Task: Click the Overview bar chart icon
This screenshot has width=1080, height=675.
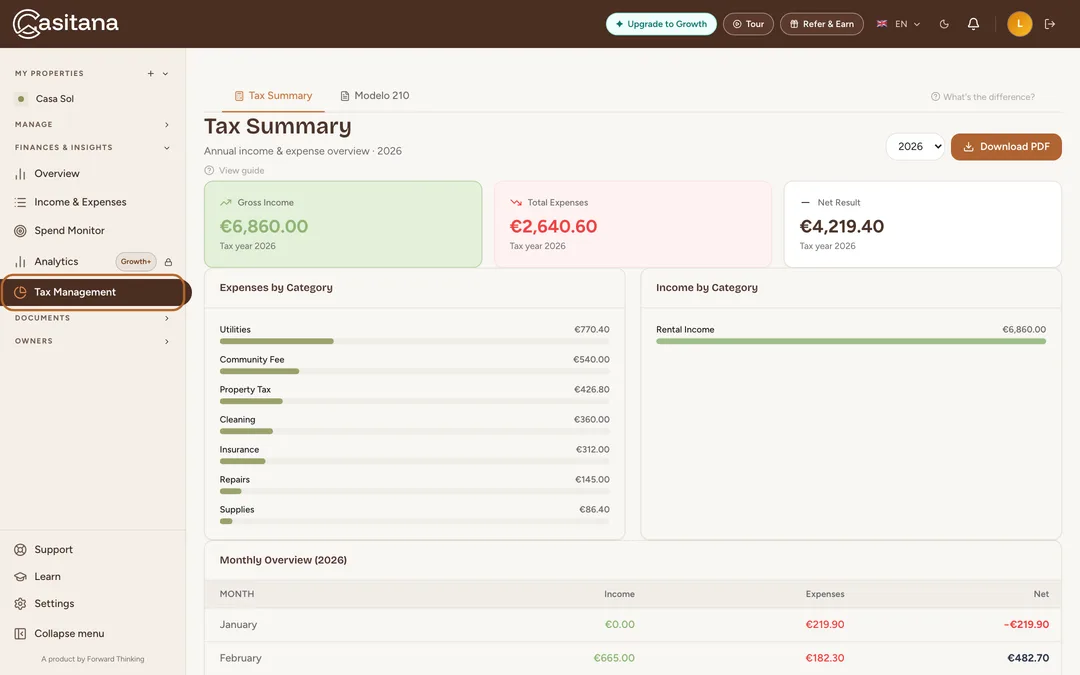Action: pyautogui.click(x=21, y=174)
